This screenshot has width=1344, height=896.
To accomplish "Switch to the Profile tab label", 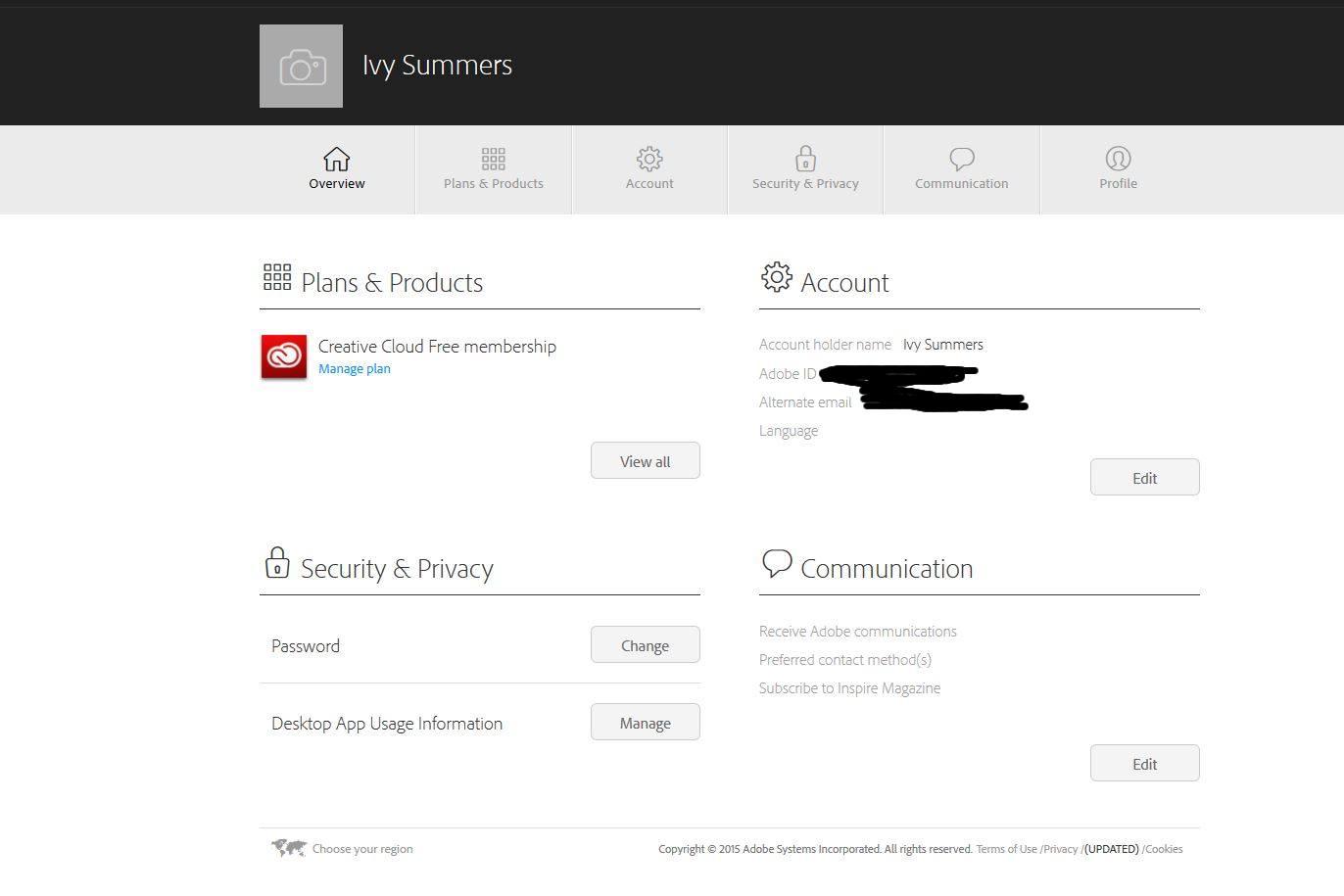I will [1118, 183].
